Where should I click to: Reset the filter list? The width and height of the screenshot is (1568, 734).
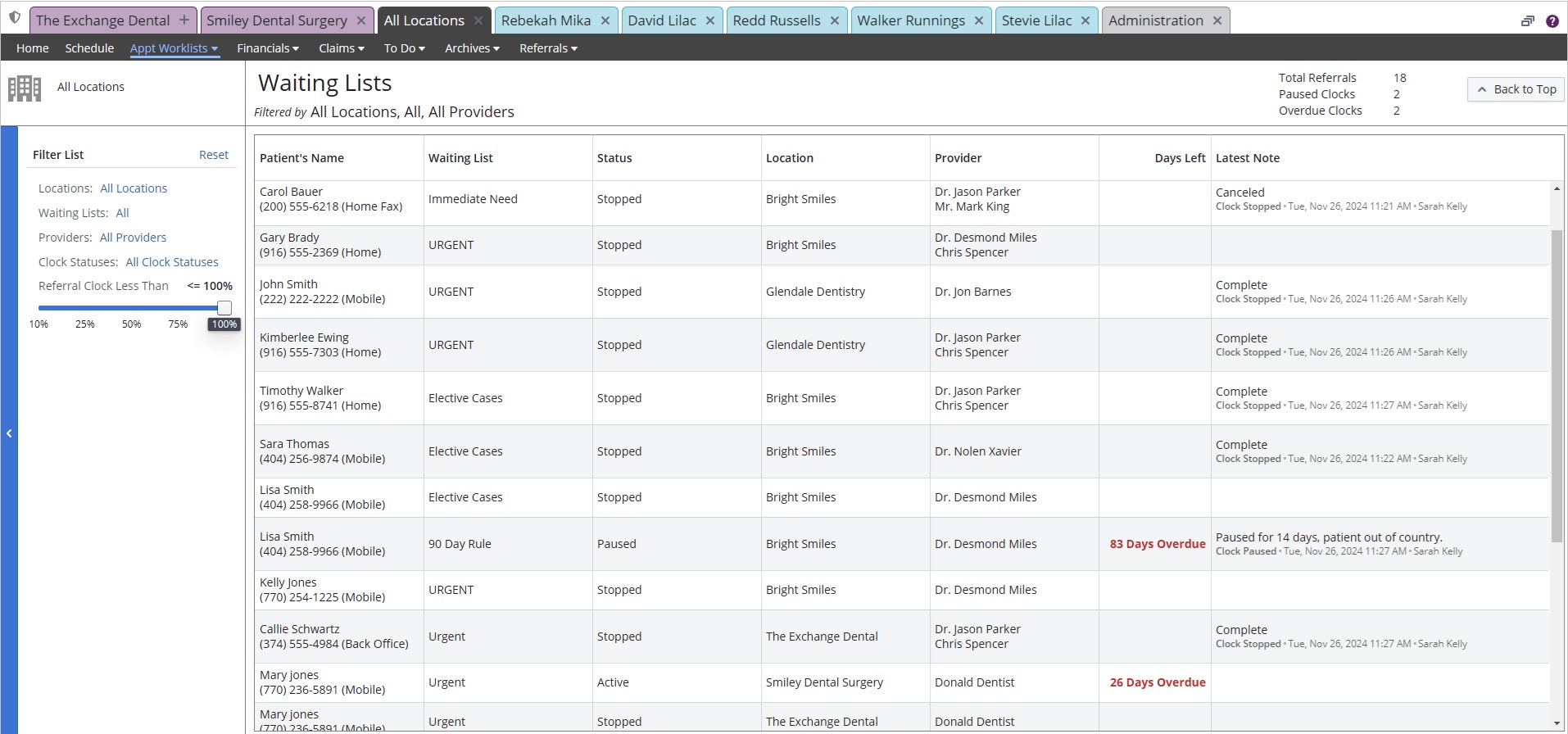pos(214,155)
